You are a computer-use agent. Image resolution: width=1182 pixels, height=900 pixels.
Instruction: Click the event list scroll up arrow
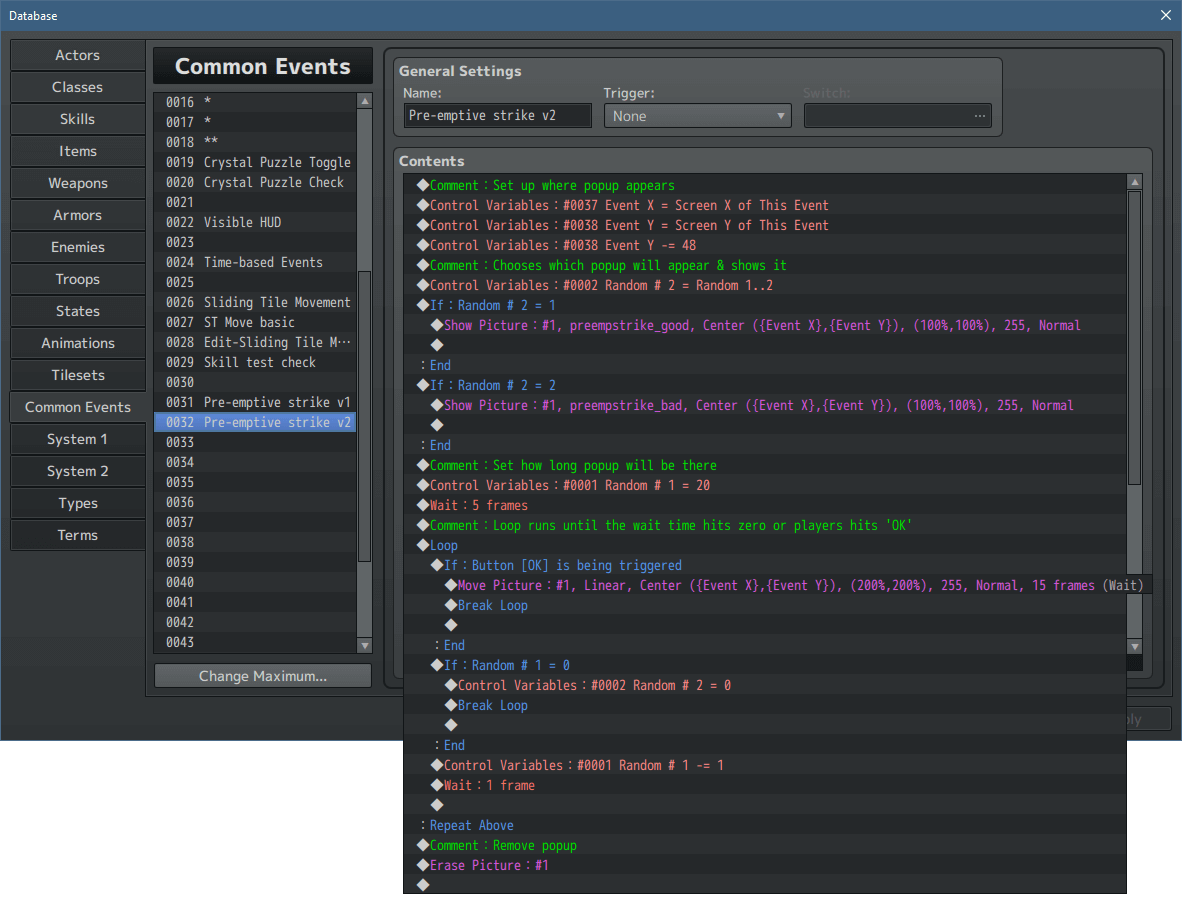click(x=365, y=101)
